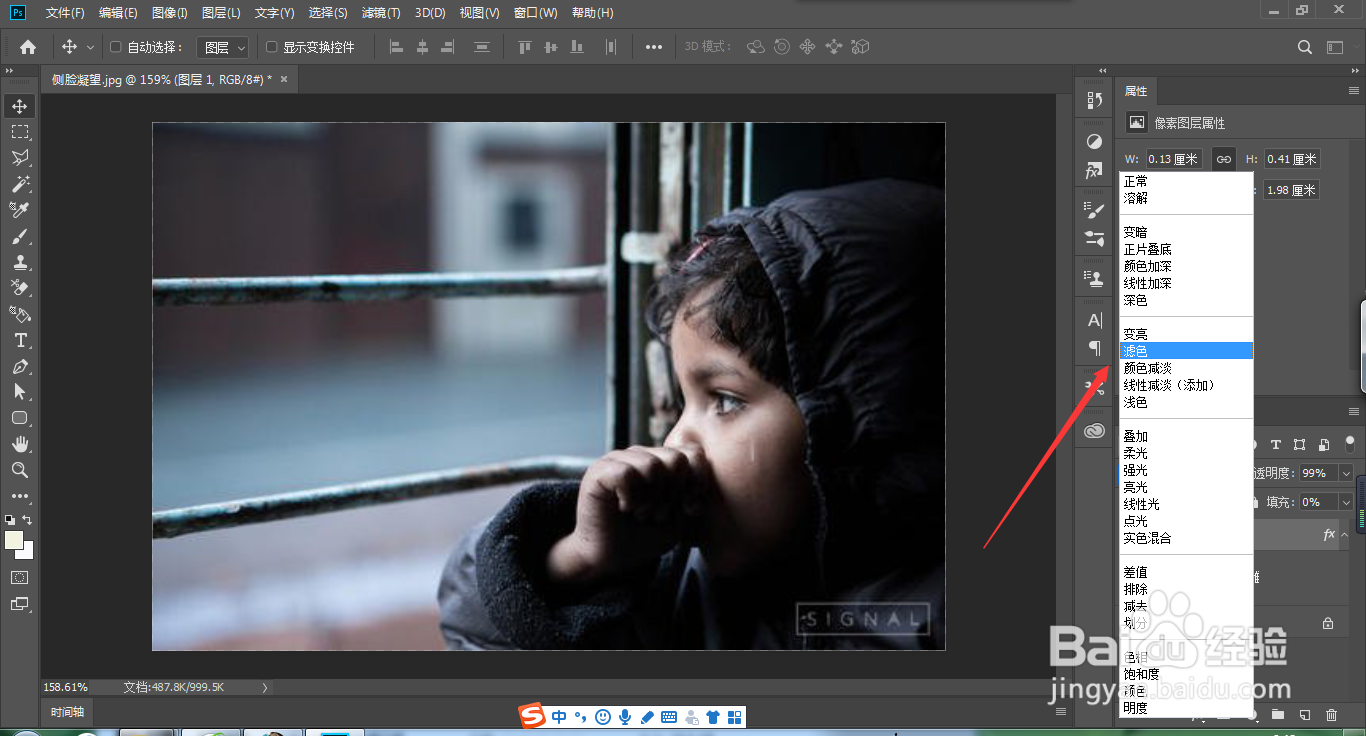
Task: Choose 差值 blend mode
Action: click(1186, 572)
